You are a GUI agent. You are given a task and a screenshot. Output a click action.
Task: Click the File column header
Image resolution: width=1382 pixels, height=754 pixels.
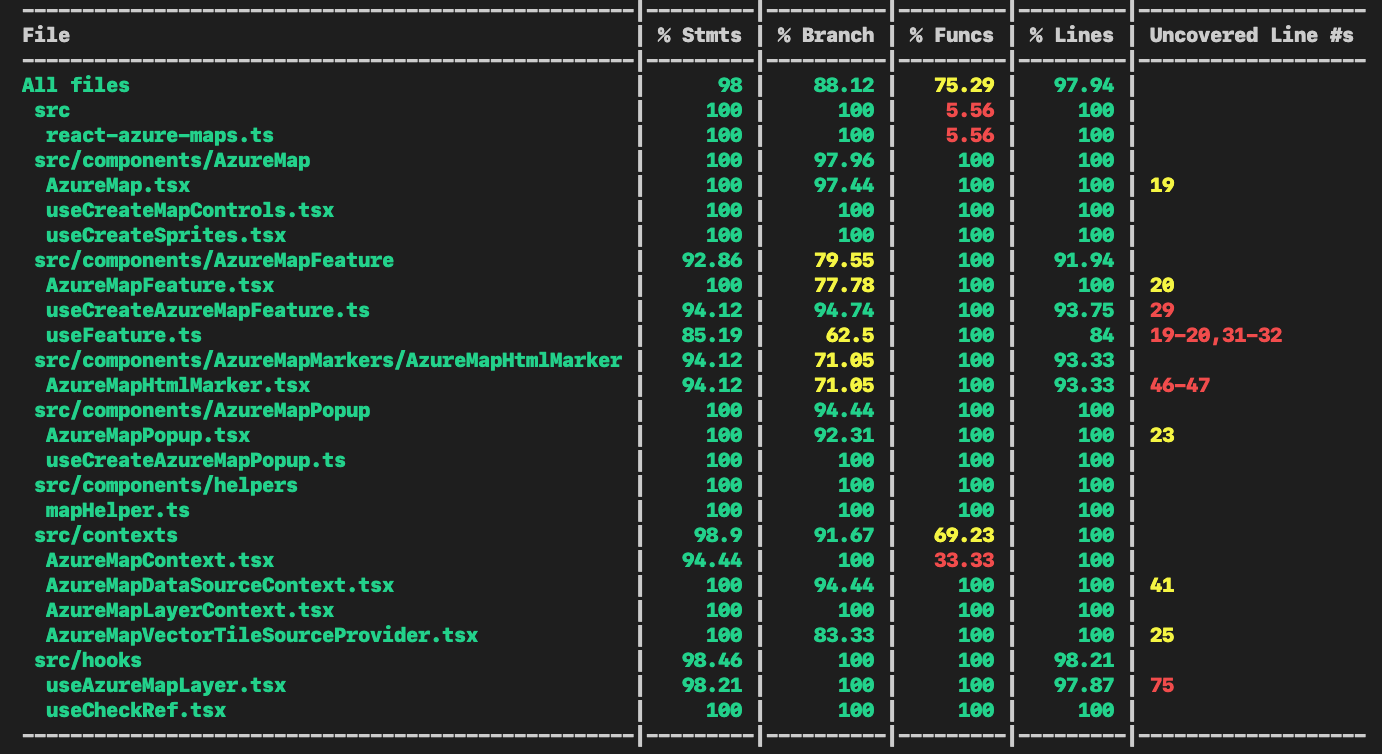tap(46, 35)
